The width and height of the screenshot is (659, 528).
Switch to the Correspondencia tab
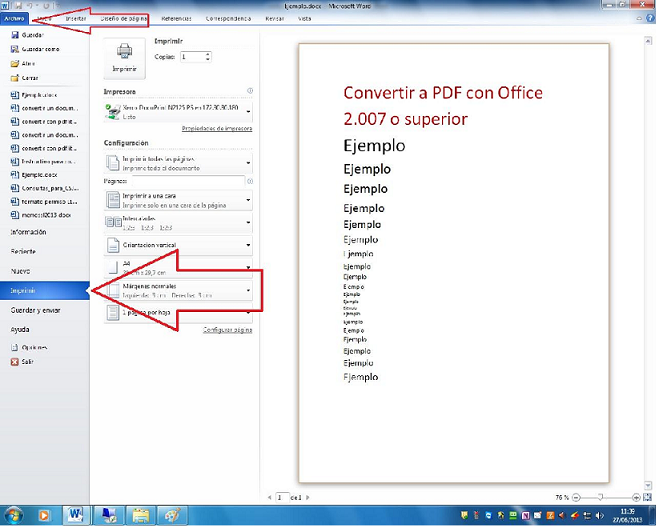coord(228,18)
